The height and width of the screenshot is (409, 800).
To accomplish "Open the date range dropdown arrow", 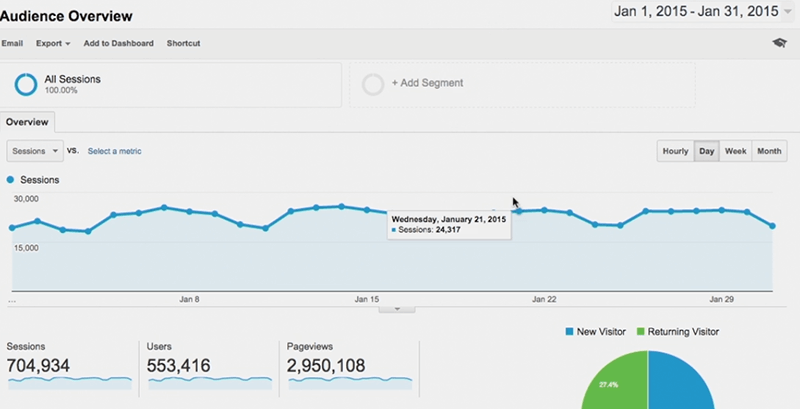I will [788, 11].
